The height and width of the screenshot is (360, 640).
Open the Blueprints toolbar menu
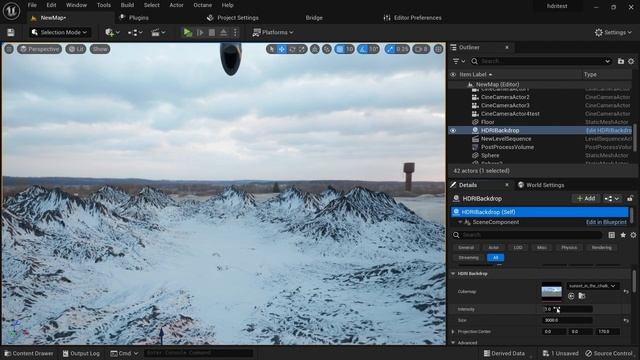[136, 32]
